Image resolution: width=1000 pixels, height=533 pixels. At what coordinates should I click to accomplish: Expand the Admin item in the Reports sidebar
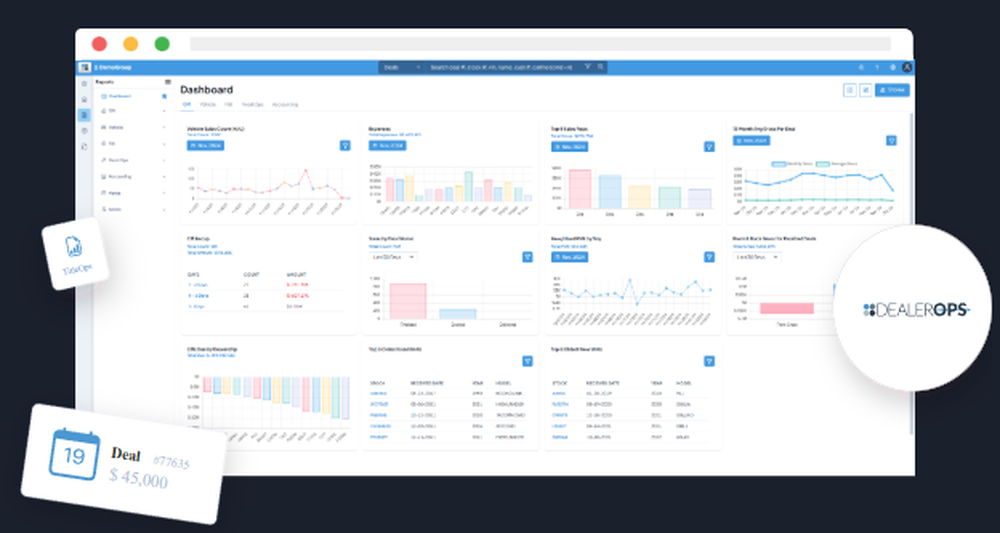click(133, 209)
